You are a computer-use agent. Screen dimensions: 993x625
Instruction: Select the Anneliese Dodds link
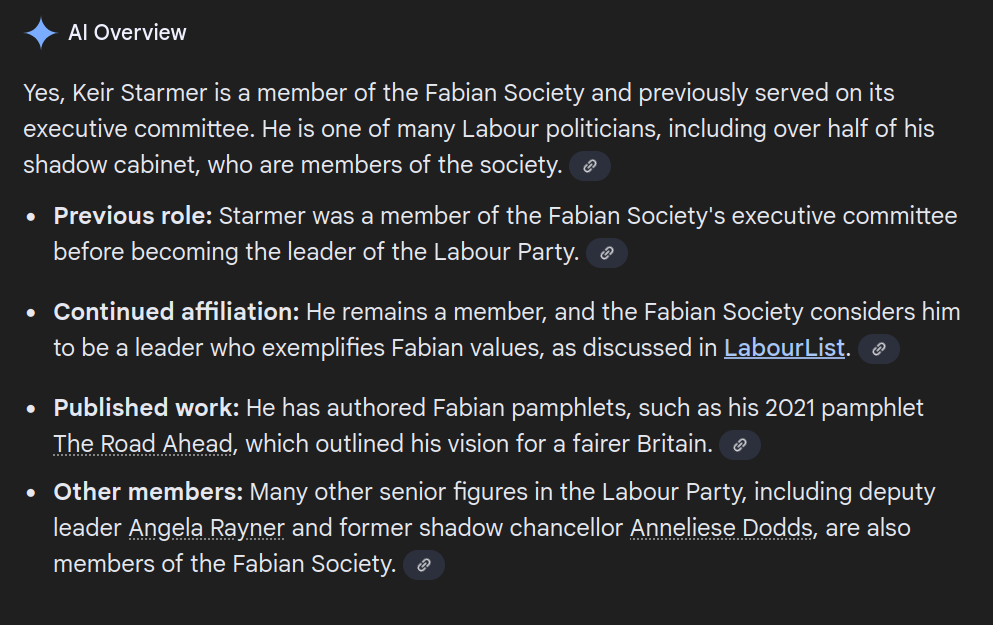(x=720, y=527)
